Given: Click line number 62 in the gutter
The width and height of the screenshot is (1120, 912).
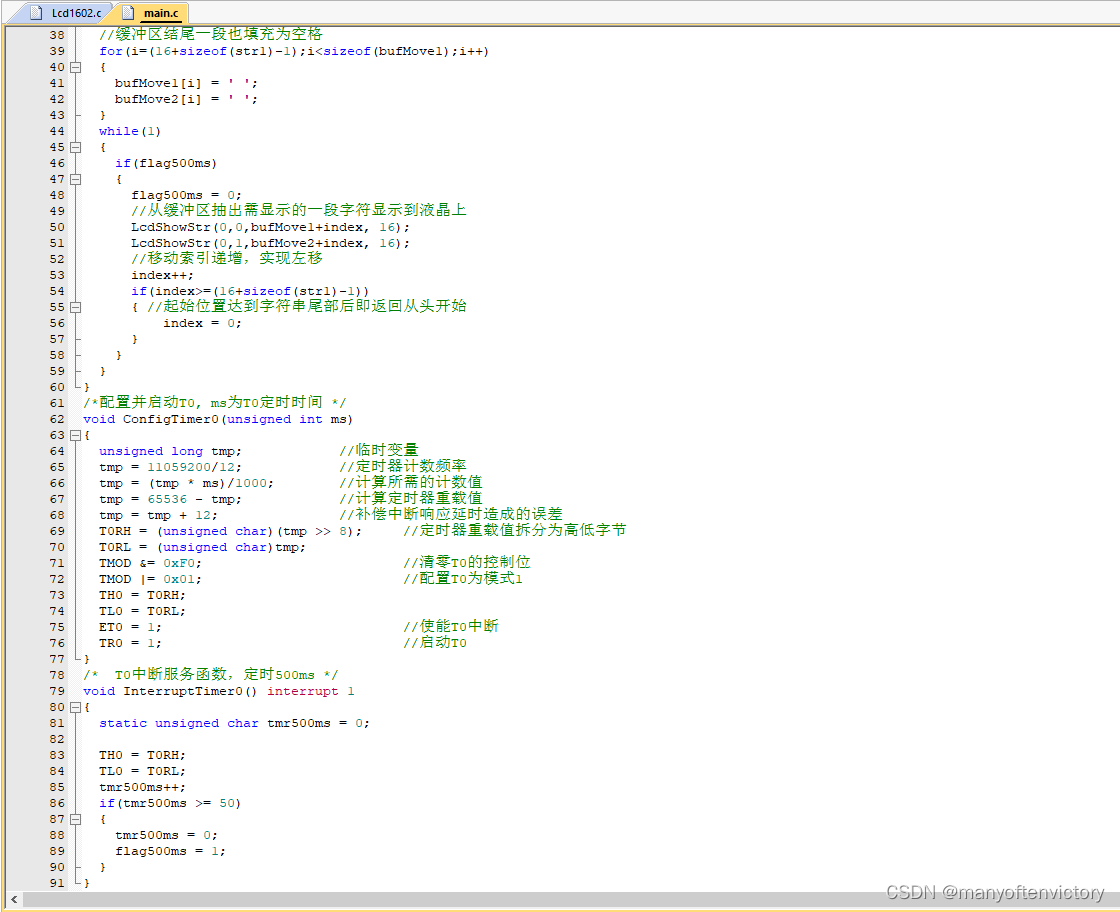Looking at the screenshot, I should click(x=57, y=419).
